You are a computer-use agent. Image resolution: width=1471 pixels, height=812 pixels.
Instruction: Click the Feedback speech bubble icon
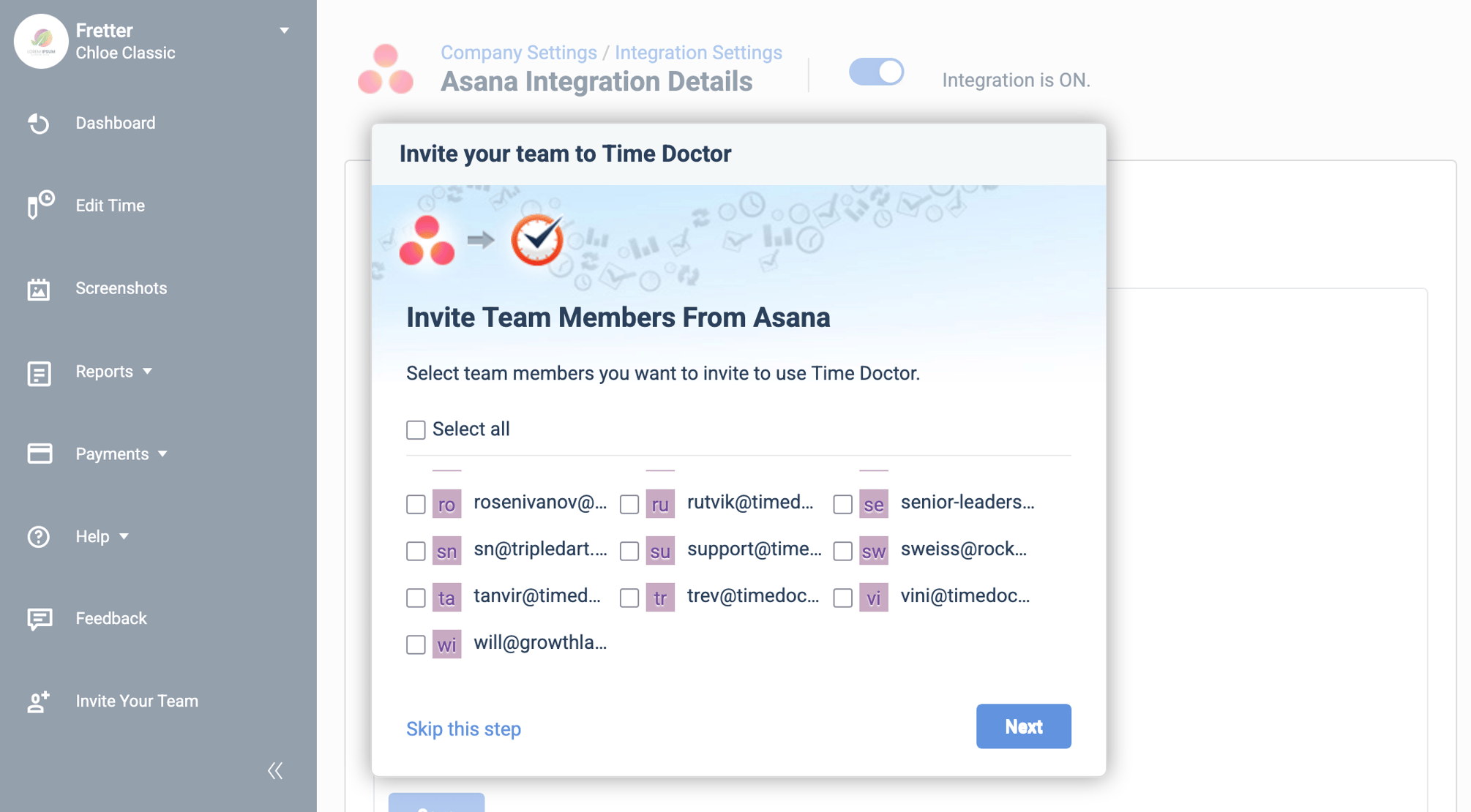(39, 618)
